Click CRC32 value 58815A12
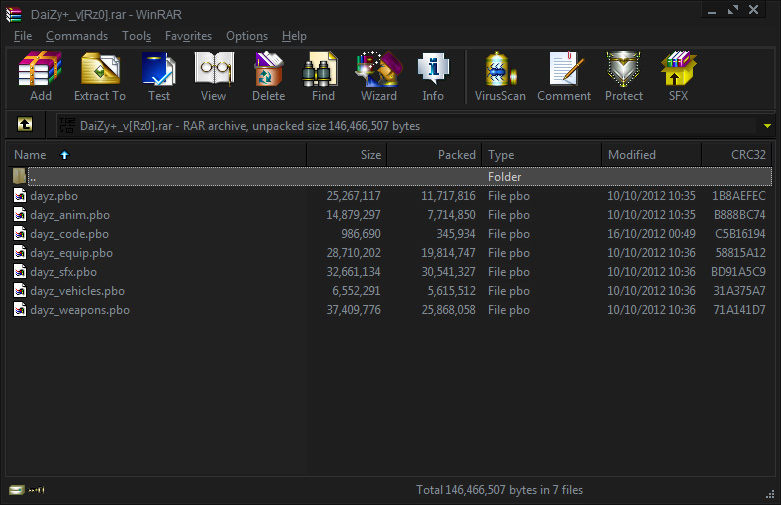This screenshot has width=781, height=505. coord(740,253)
